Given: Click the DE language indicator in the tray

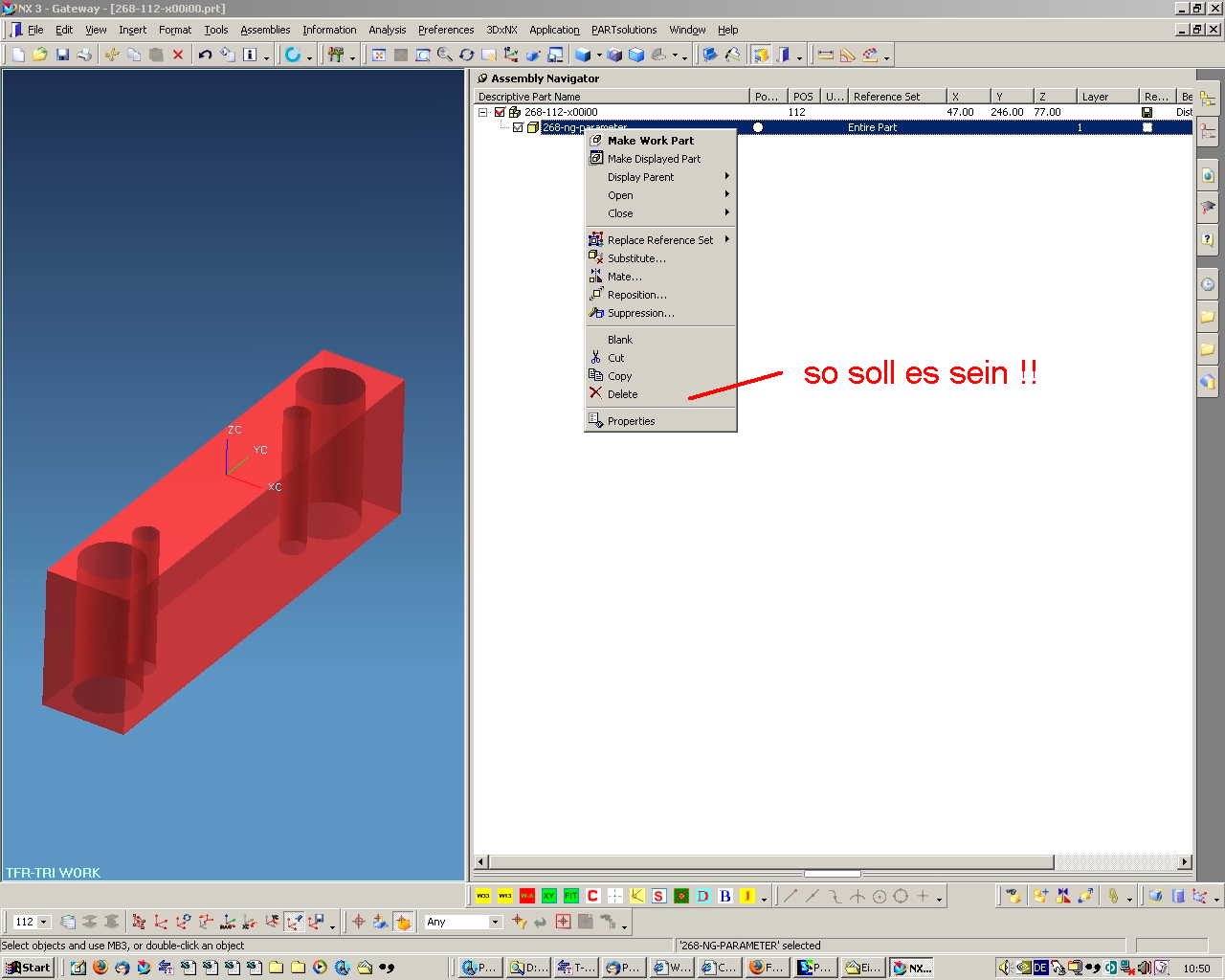Looking at the screenshot, I should point(1040,968).
